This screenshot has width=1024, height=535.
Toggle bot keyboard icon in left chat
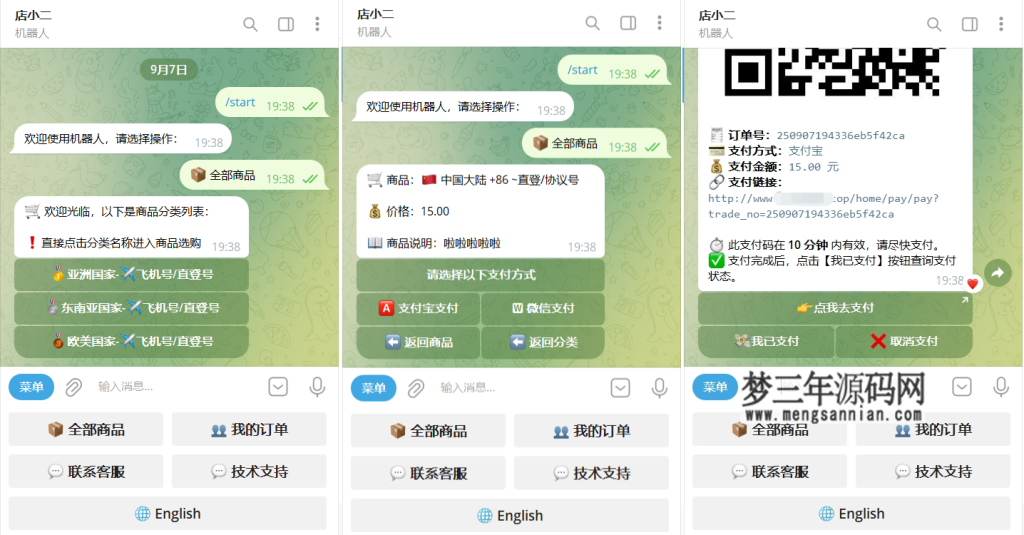tap(278, 387)
